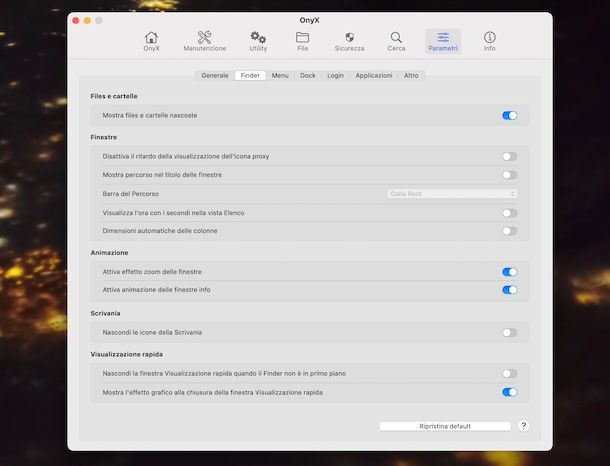Open the File folder icon
This screenshot has height=466, width=610.
coord(302,41)
